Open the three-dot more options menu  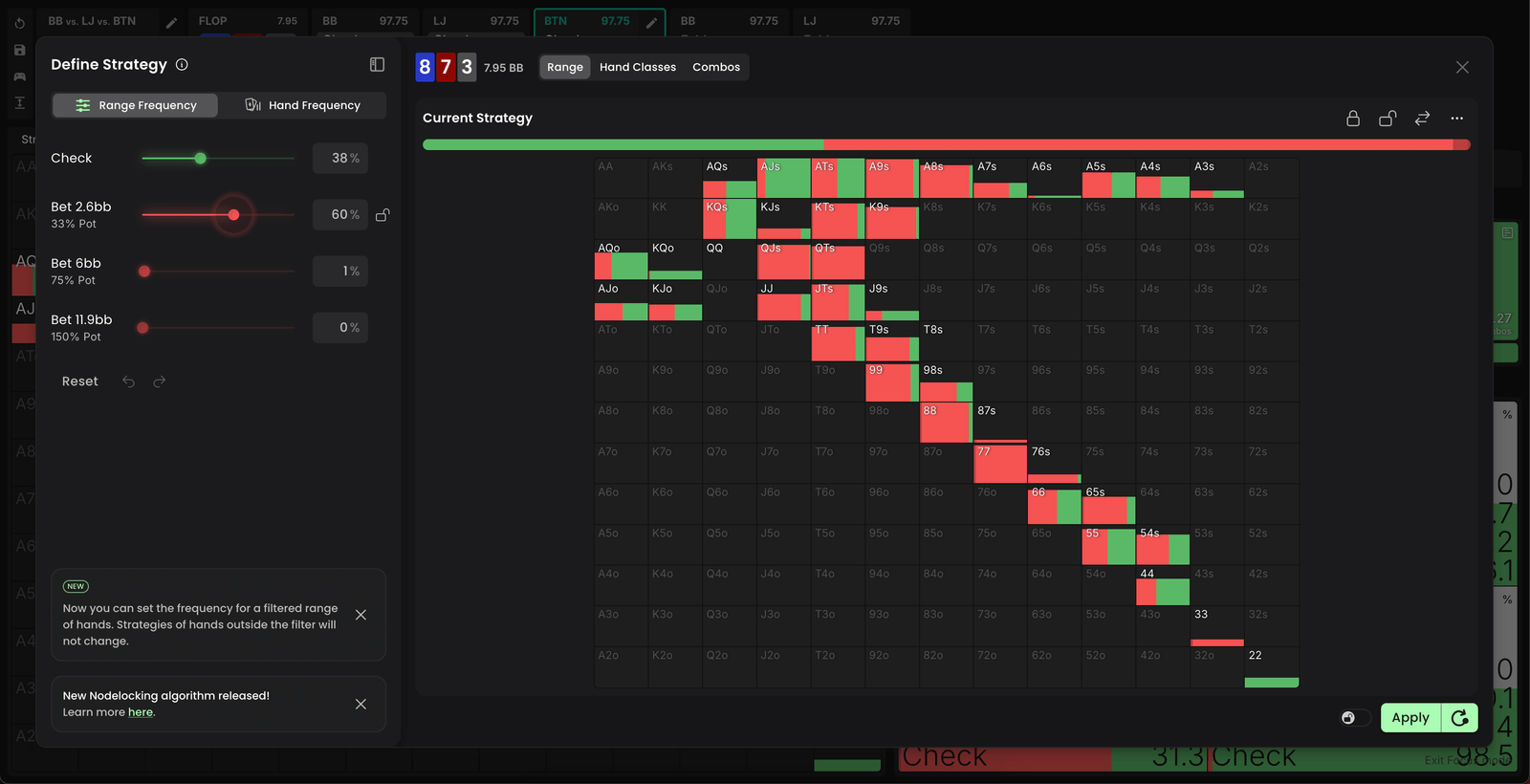1456,119
